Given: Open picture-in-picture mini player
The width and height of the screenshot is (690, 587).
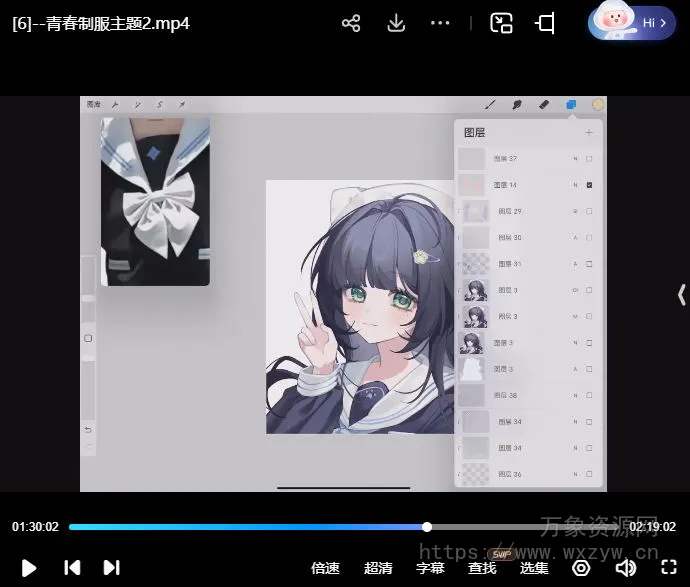Looking at the screenshot, I should point(501,23).
